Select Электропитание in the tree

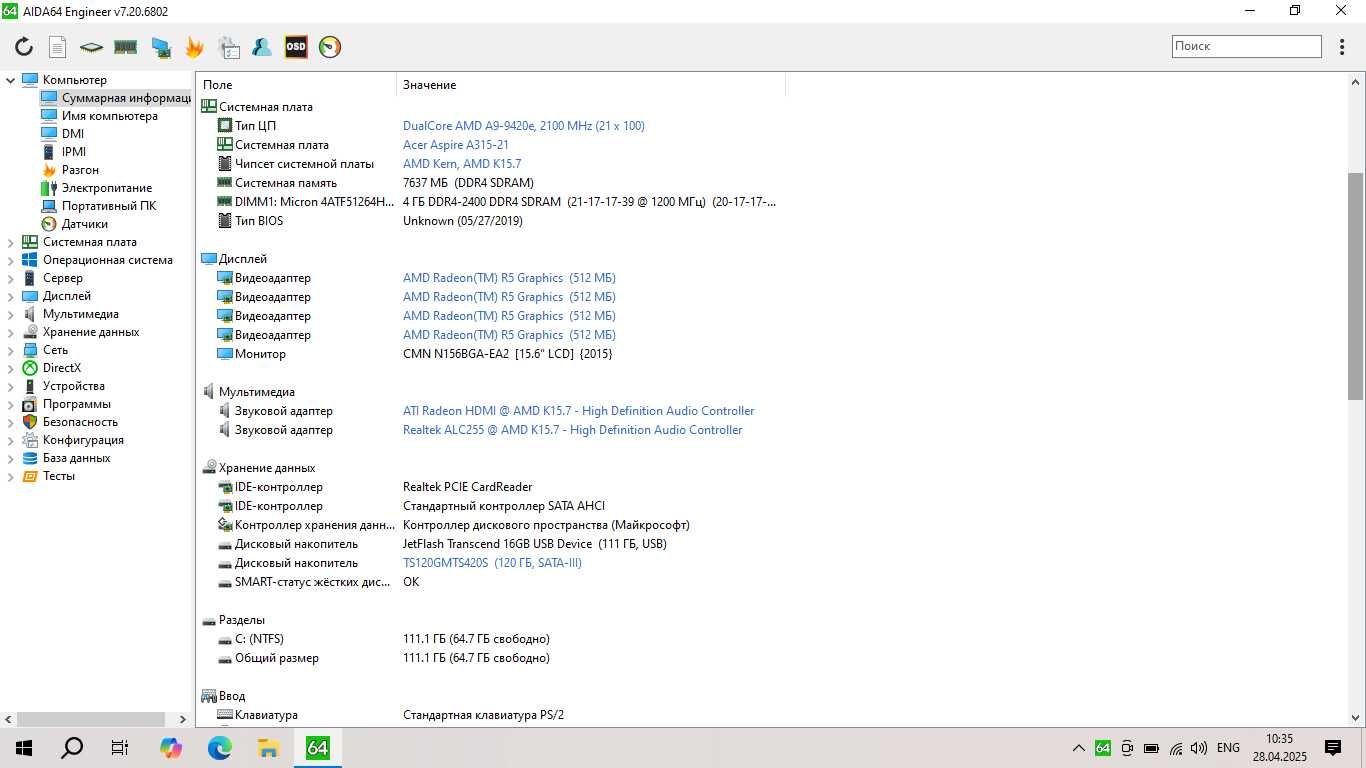click(x=107, y=188)
